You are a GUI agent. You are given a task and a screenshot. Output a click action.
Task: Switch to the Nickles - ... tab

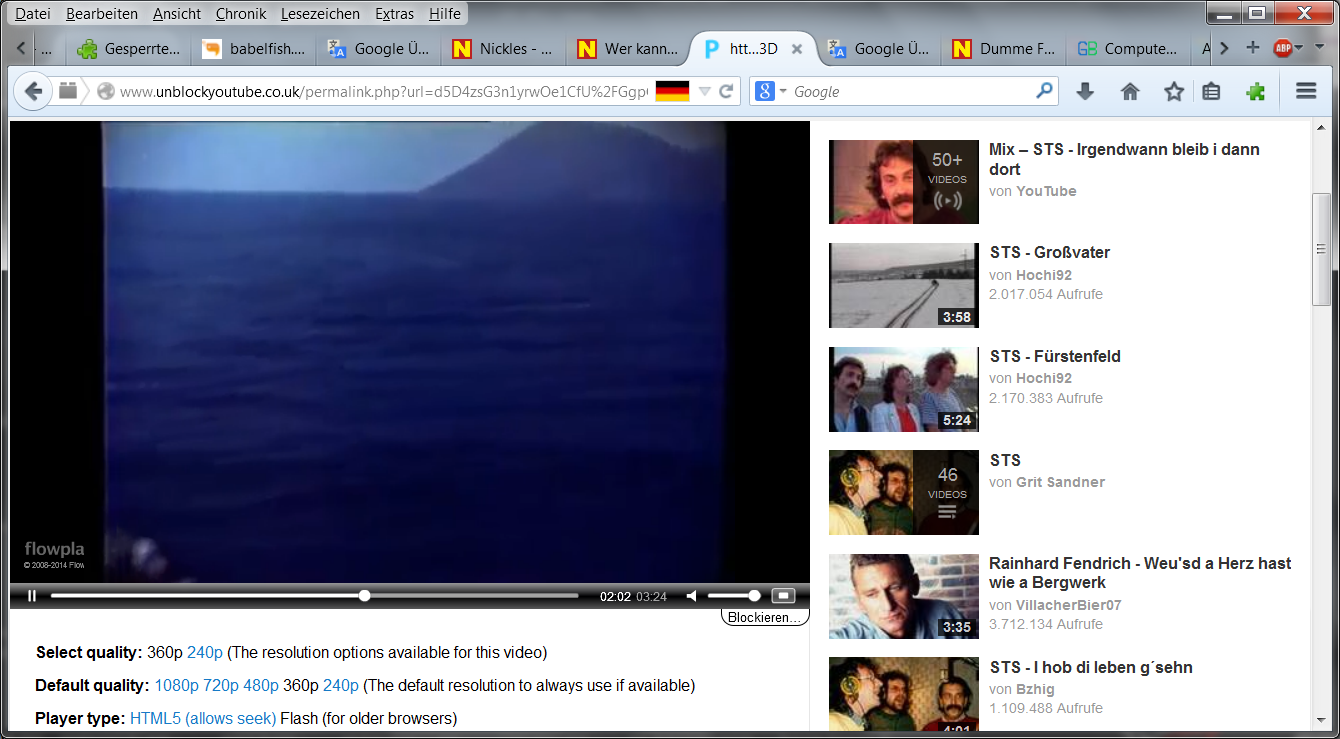(503, 49)
